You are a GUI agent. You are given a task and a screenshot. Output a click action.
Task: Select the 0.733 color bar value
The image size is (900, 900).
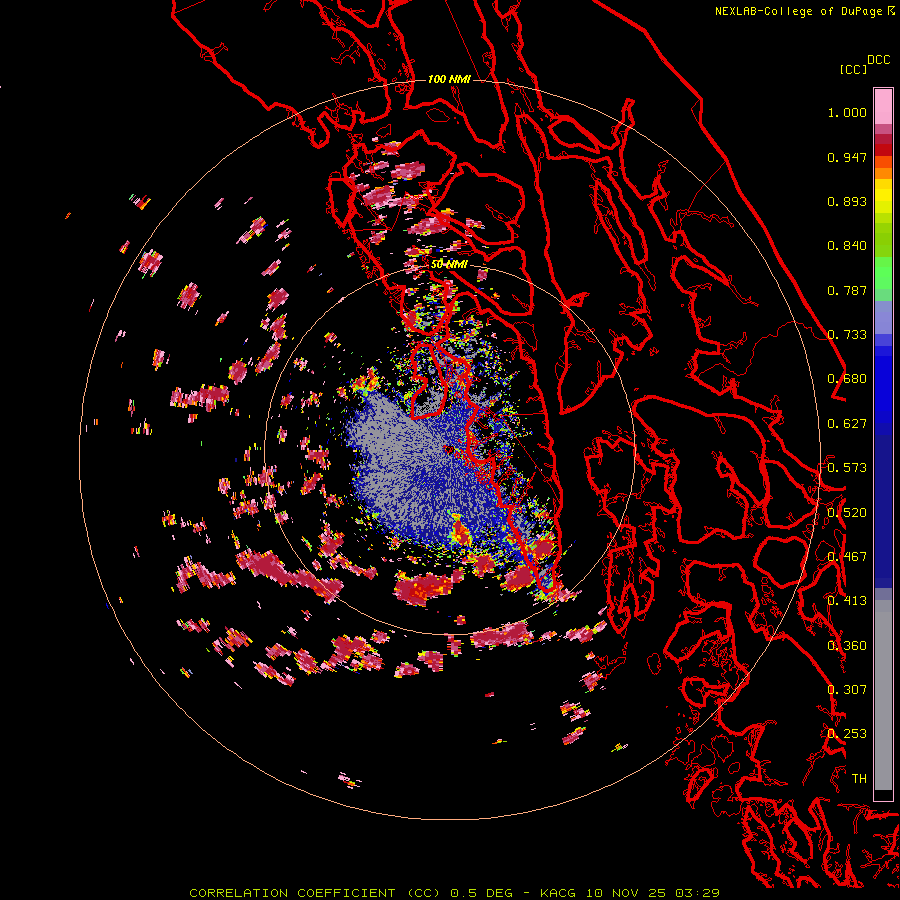pos(847,335)
